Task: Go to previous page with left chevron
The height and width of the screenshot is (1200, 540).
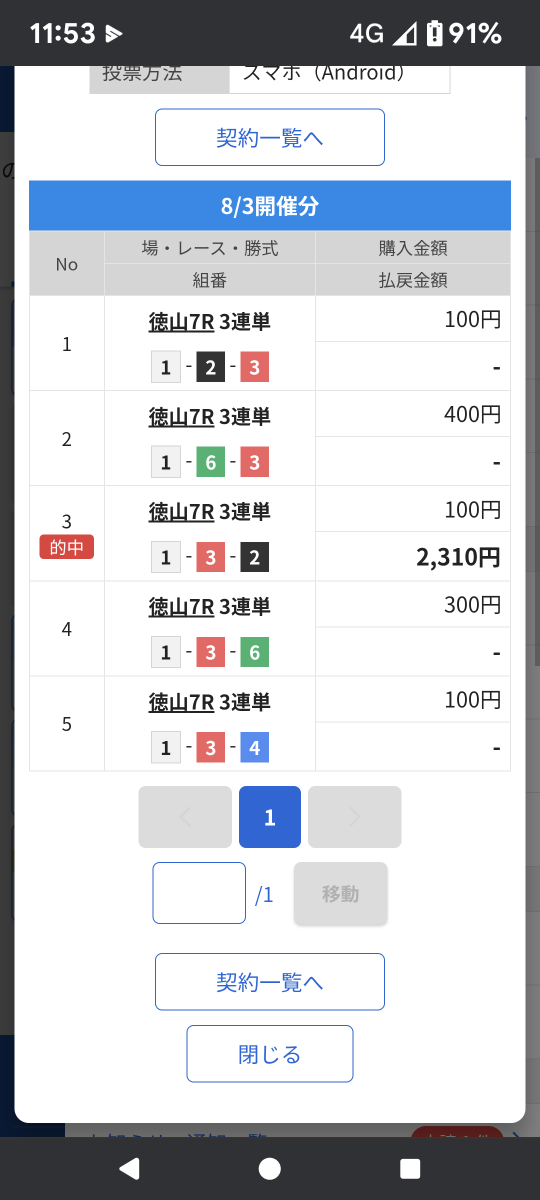Action: [x=185, y=817]
